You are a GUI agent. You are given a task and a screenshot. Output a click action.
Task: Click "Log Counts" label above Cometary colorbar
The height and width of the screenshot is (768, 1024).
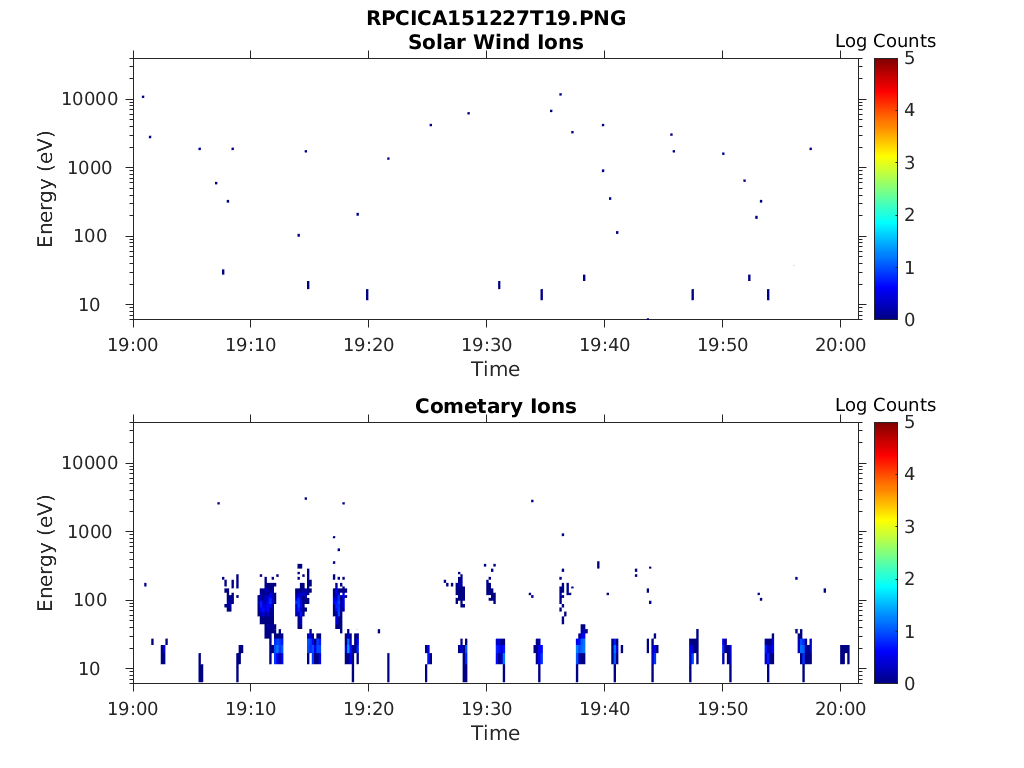pos(885,405)
